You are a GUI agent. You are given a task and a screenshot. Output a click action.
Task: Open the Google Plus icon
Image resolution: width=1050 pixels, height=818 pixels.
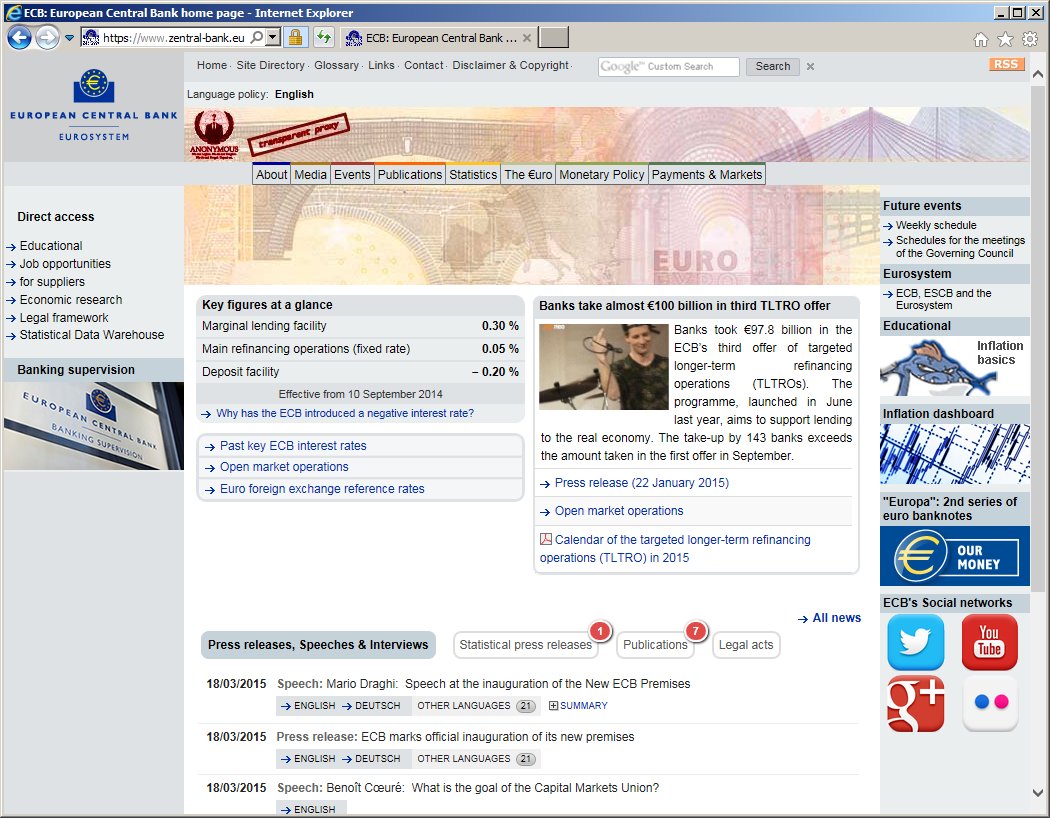click(915, 703)
